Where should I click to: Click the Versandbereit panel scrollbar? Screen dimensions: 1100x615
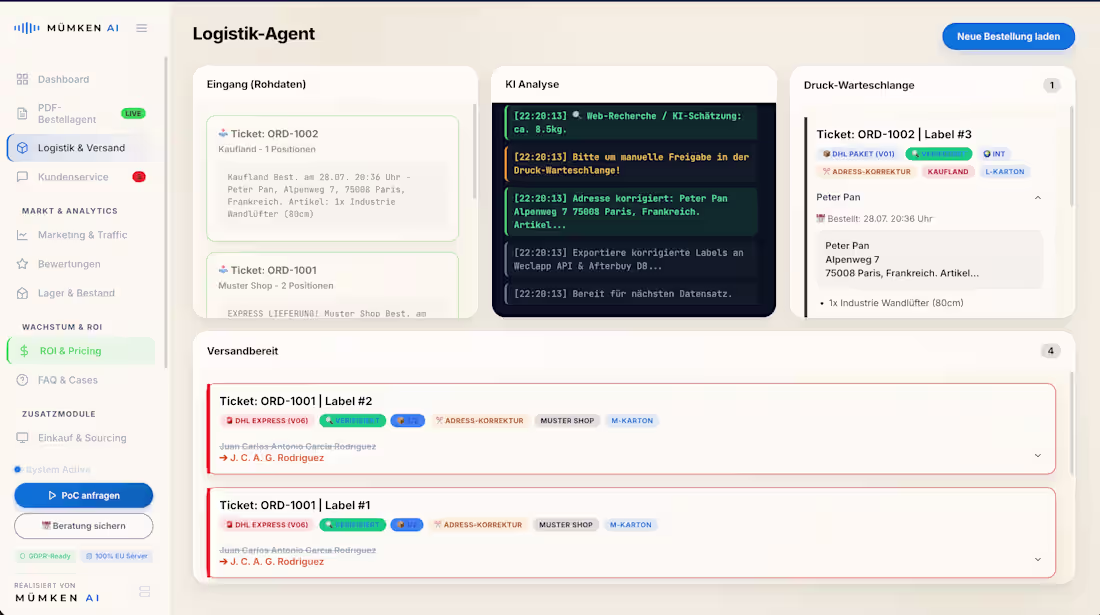coord(1071,423)
